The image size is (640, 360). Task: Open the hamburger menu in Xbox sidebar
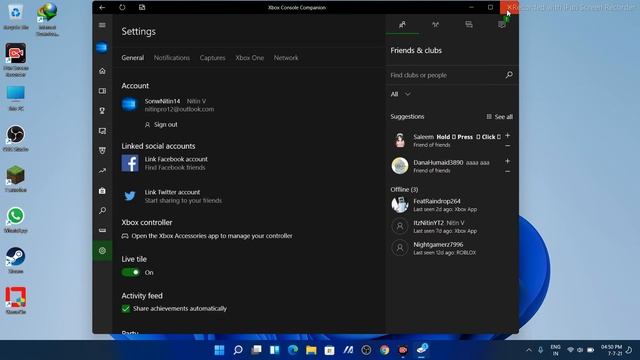[x=102, y=25]
